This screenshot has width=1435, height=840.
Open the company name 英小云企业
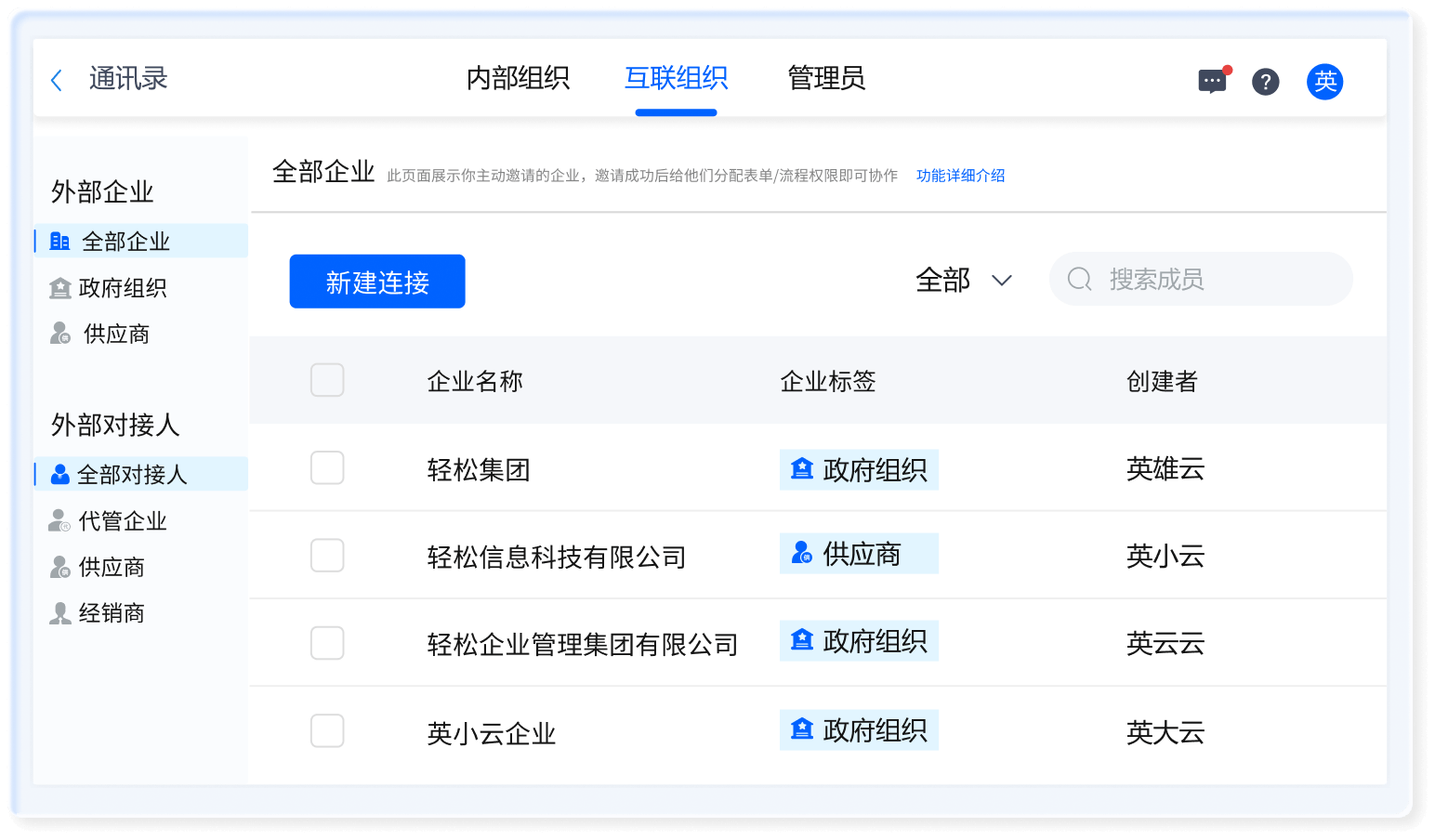point(492,734)
